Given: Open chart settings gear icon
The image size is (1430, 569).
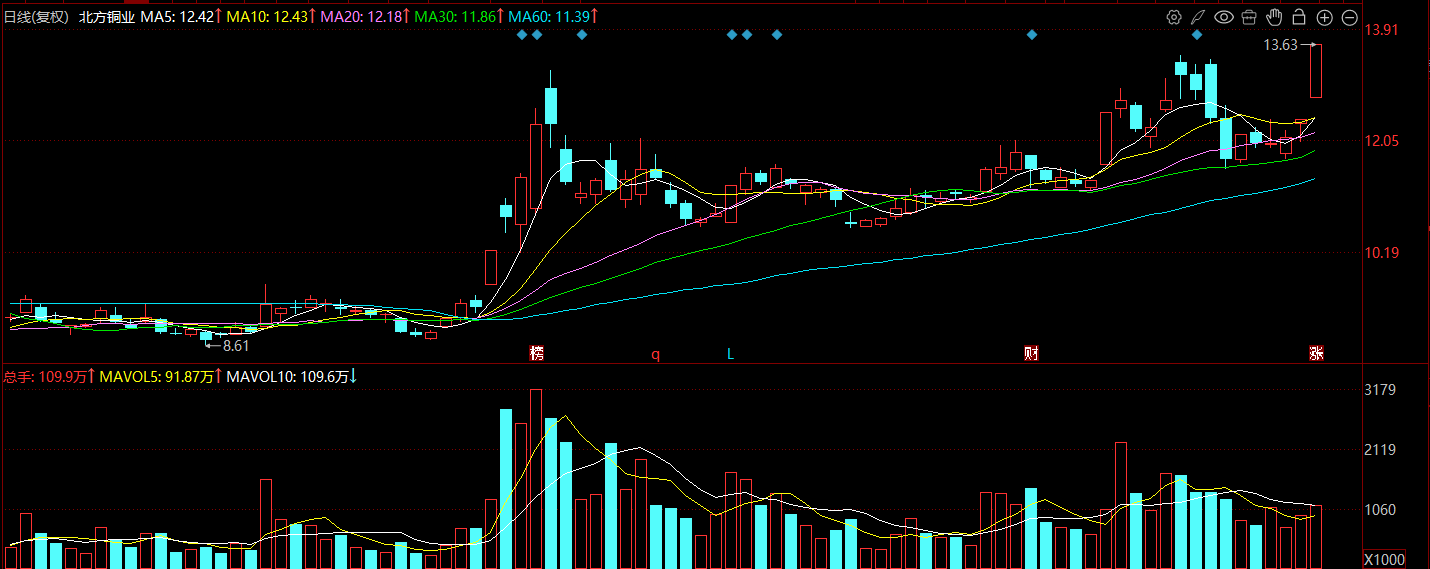Looking at the screenshot, I should coord(1174,17).
